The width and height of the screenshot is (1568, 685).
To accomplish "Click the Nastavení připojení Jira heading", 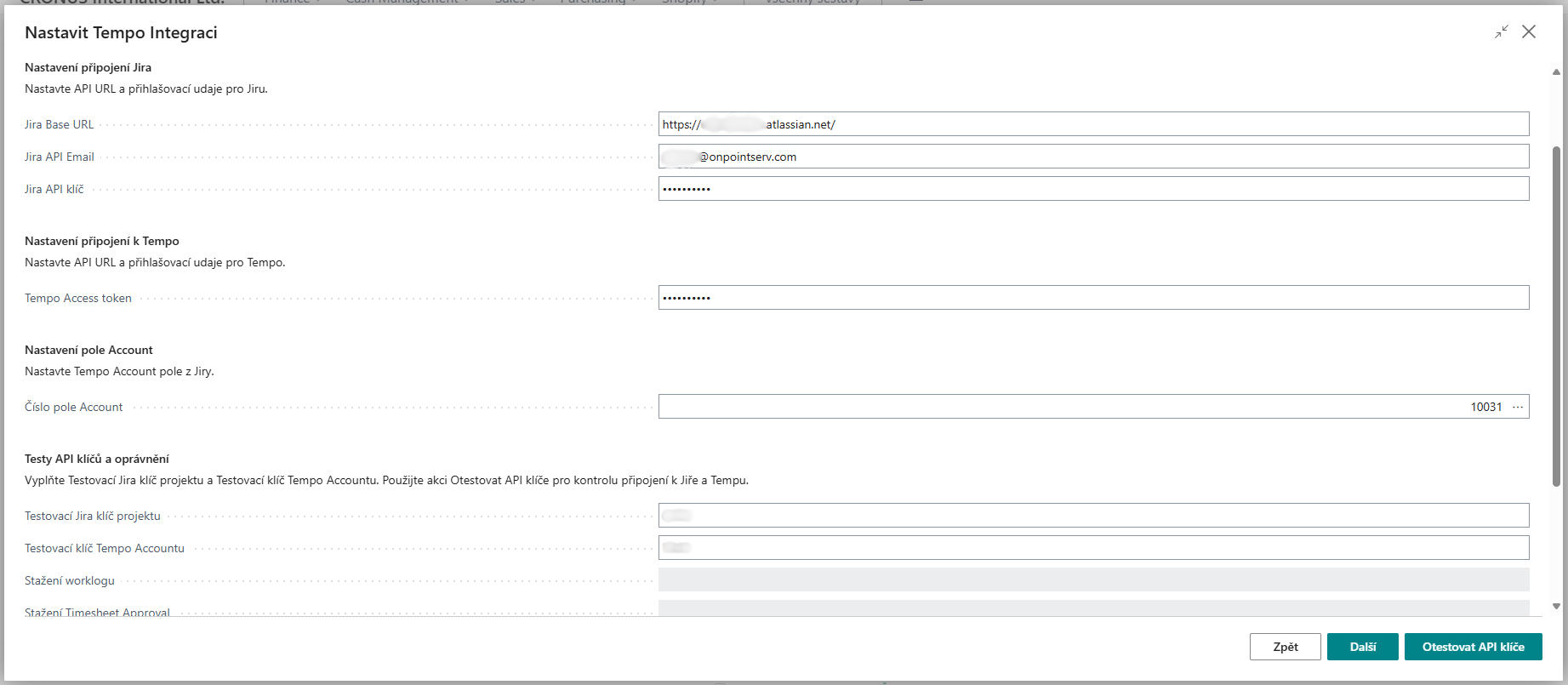I will (x=88, y=67).
